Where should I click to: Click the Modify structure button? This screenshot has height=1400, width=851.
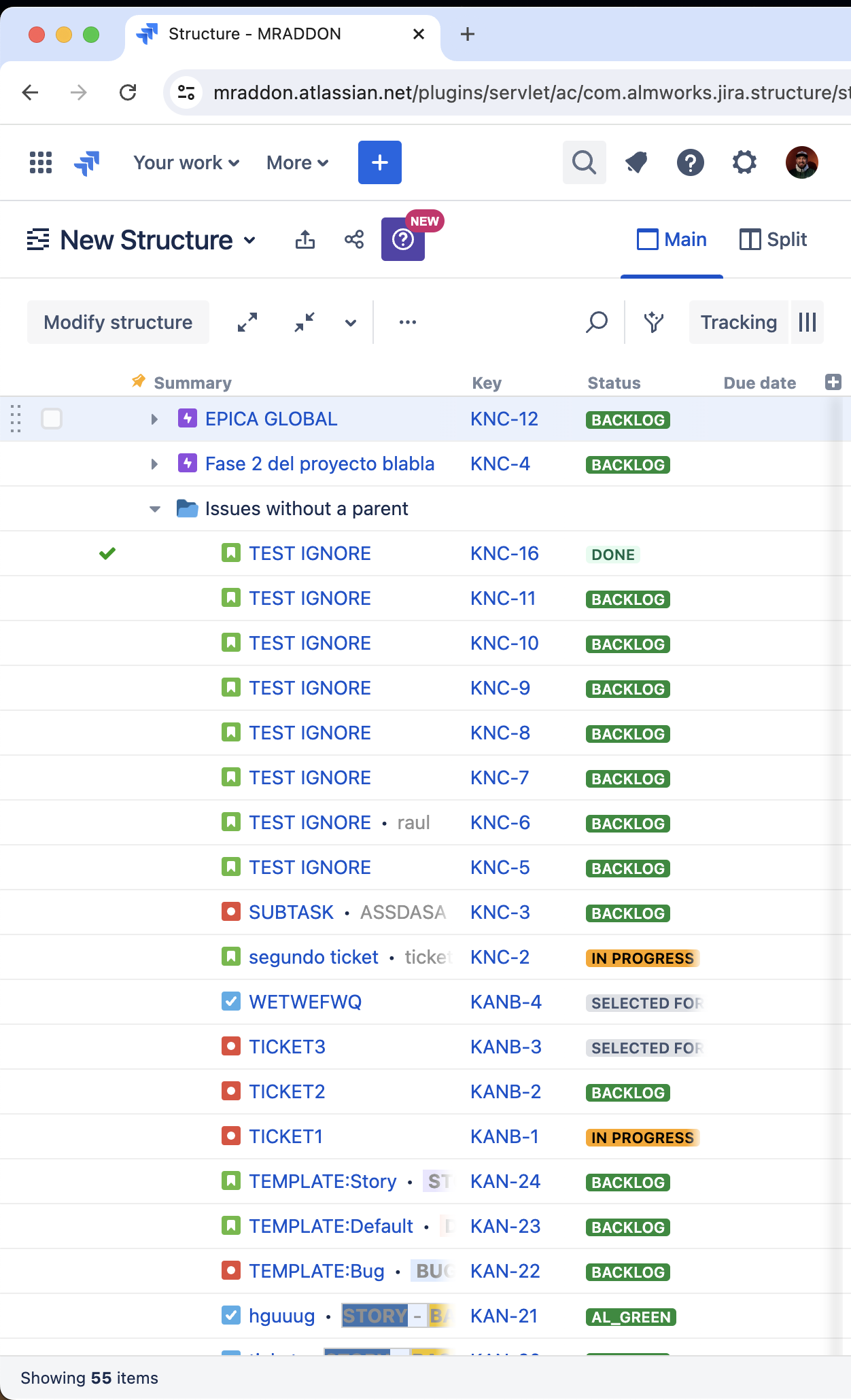(x=118, y=322)
